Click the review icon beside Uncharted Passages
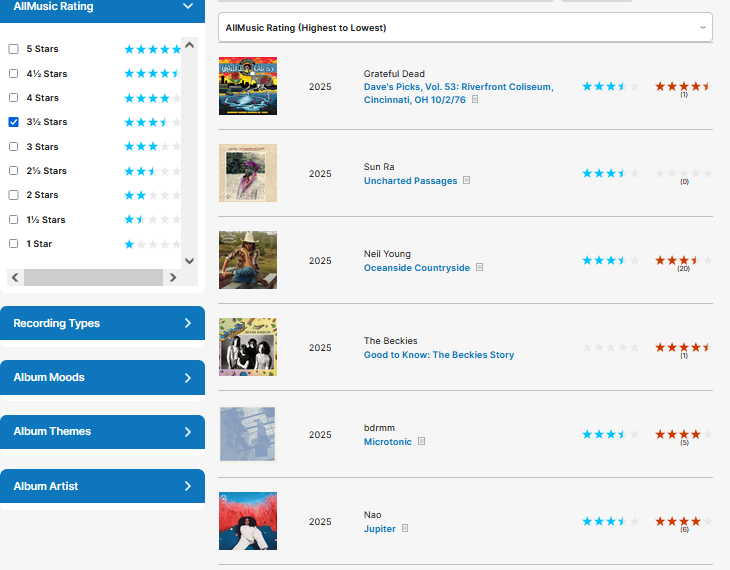This screenshot has width=730, height=570. point(467,181)
